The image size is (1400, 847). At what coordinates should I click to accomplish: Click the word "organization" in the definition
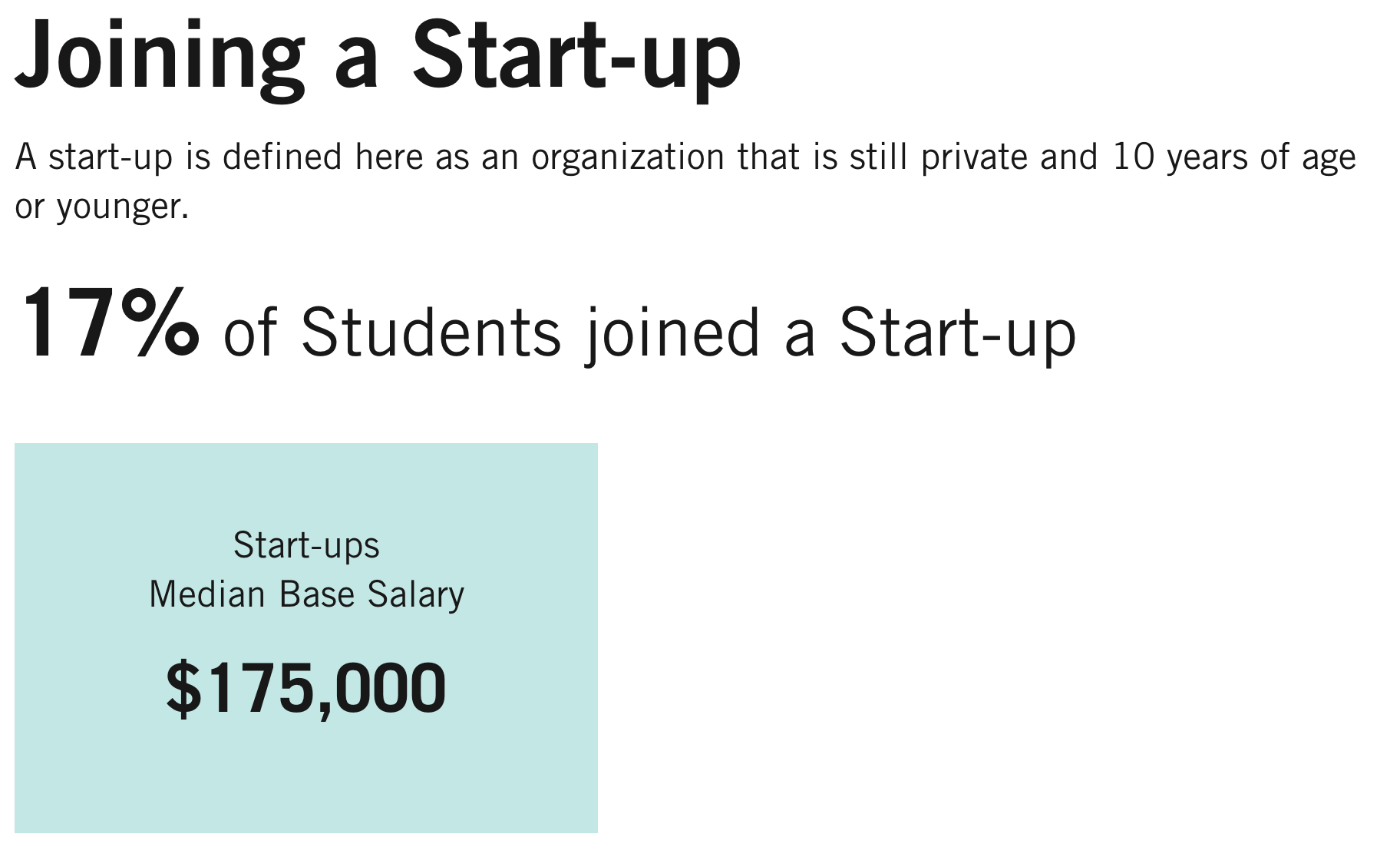pyautogui.click(x=627, y=157)
